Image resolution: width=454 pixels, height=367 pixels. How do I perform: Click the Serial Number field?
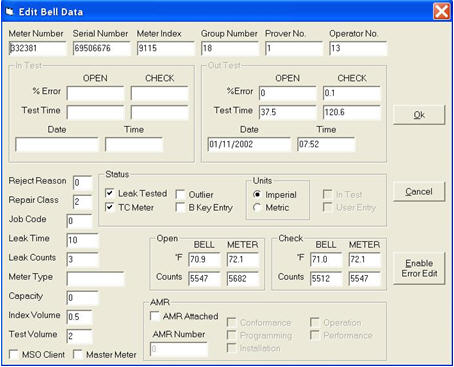click(102, 48)
